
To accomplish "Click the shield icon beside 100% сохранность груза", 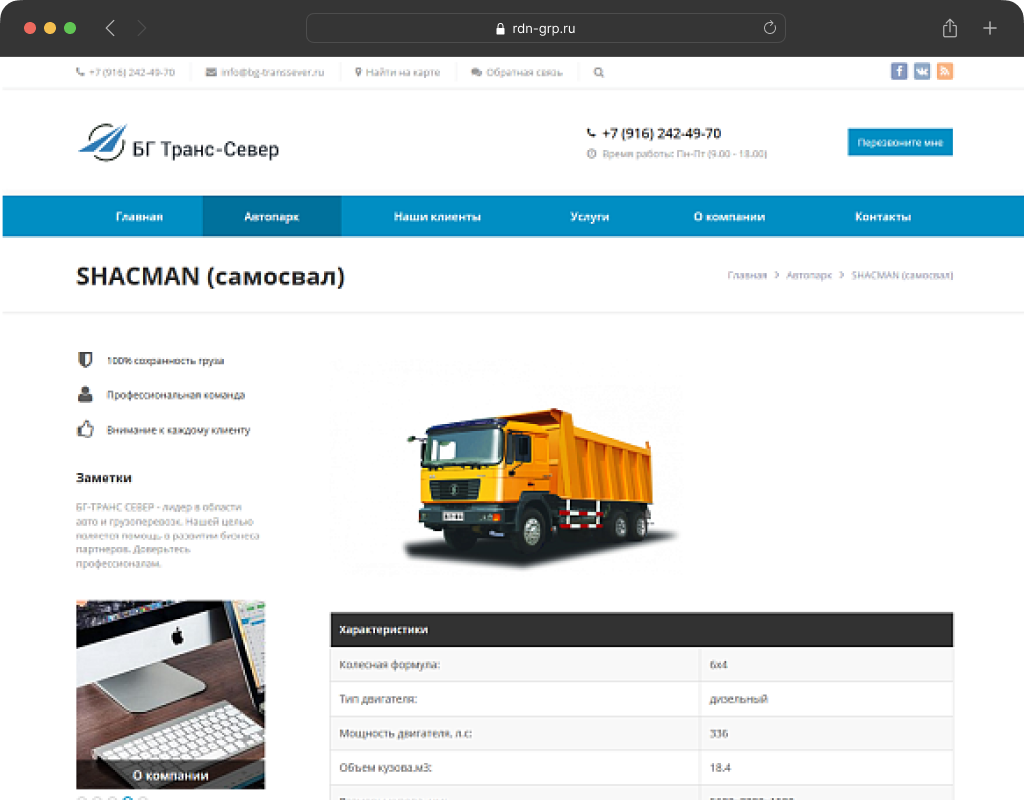I will click(x=85, y=360).
